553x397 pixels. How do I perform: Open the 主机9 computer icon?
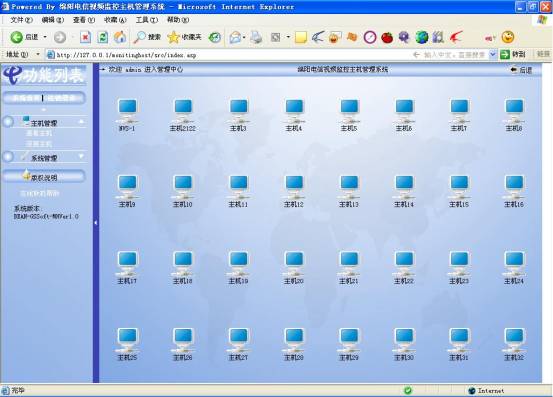click(x=127, y=186)
